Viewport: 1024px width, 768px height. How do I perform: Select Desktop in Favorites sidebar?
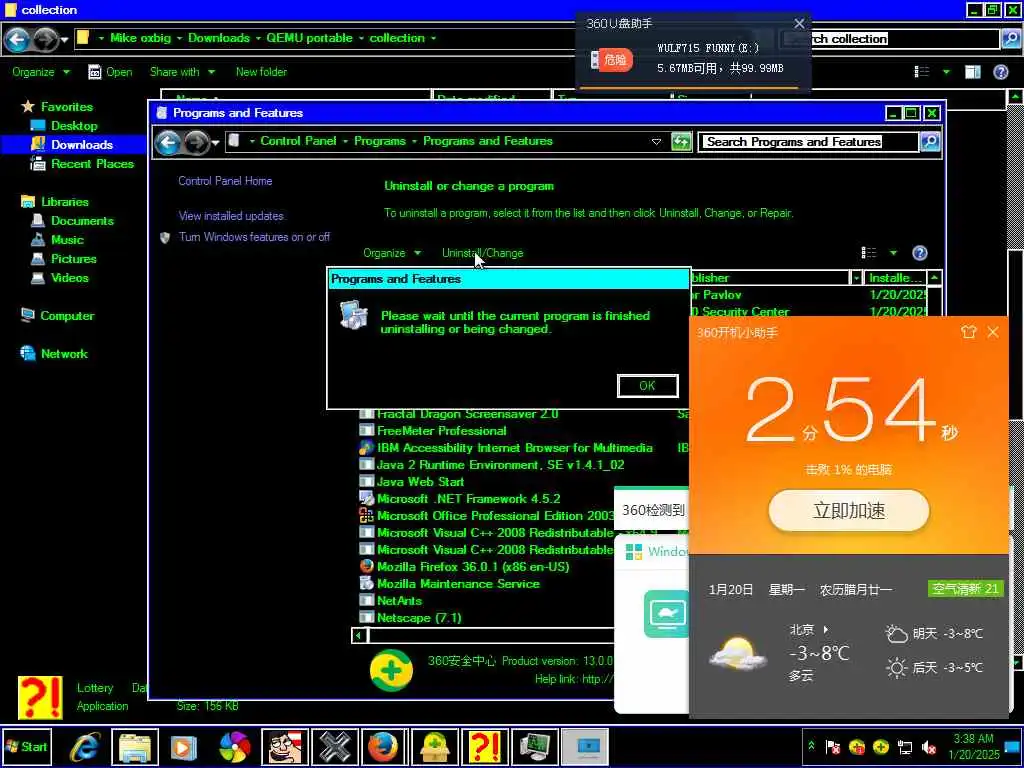[x=74, y=126]
